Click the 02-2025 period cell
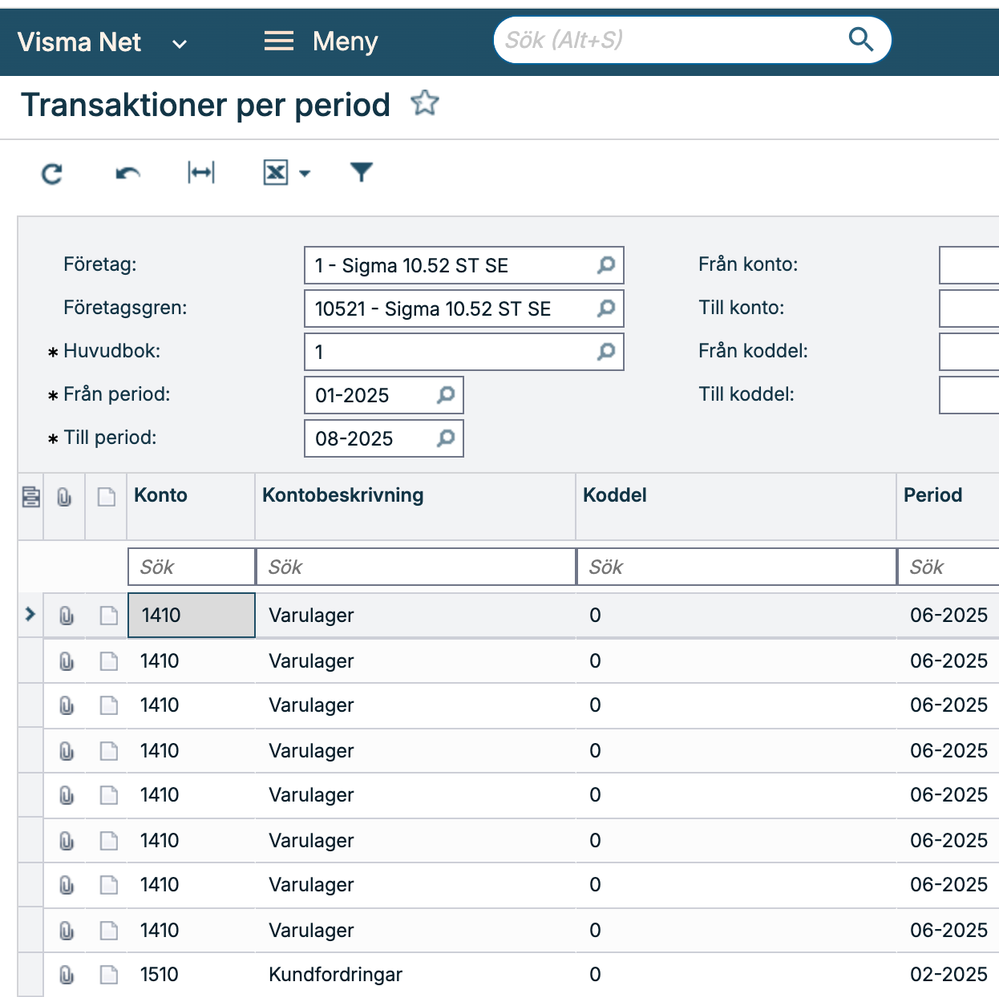 pos(948,975)
